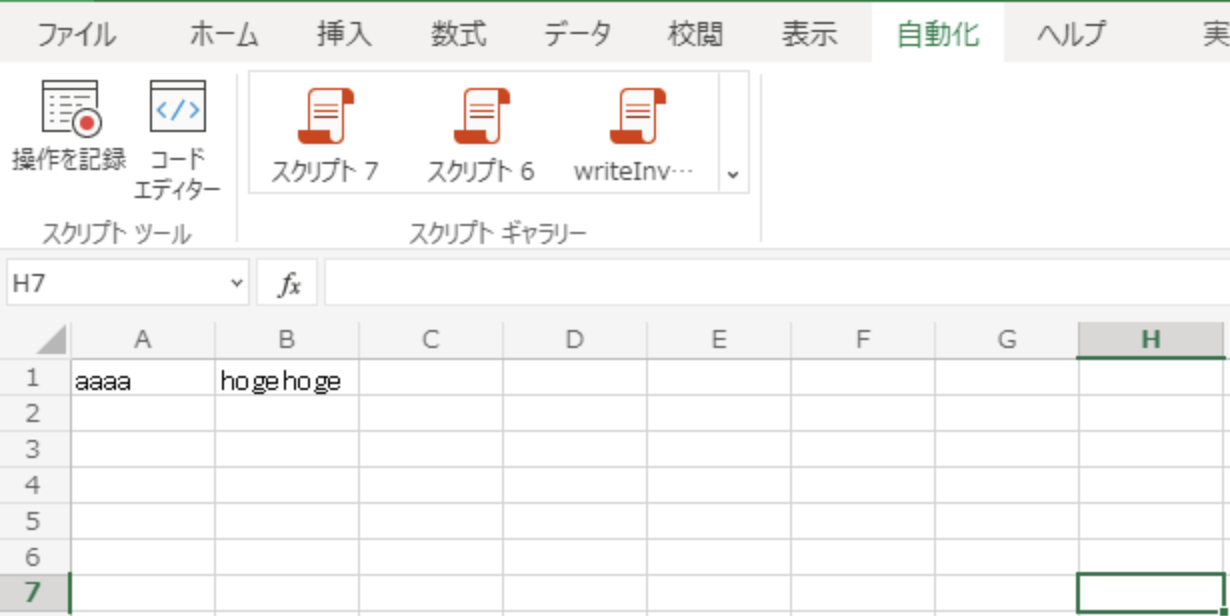Launch the writeInv script from the gallery
This screenshot has height=616, width=1230.
coord(637,130)
